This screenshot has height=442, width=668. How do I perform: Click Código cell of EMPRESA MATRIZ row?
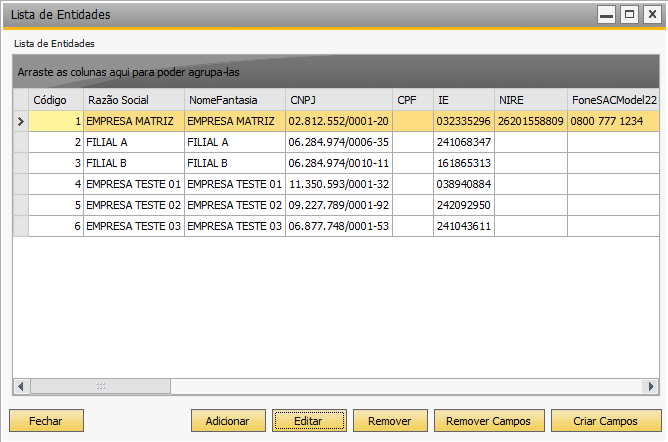pyautogui.click(x=56, y=121)
